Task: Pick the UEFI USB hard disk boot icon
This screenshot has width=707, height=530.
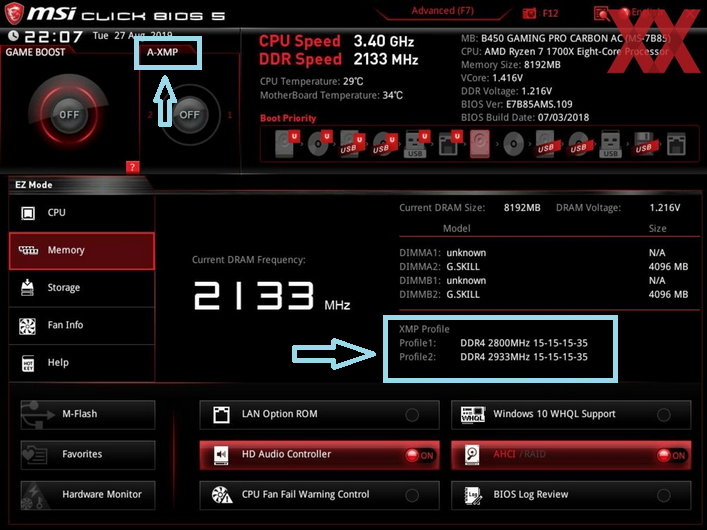Action: tap(352, 143)
